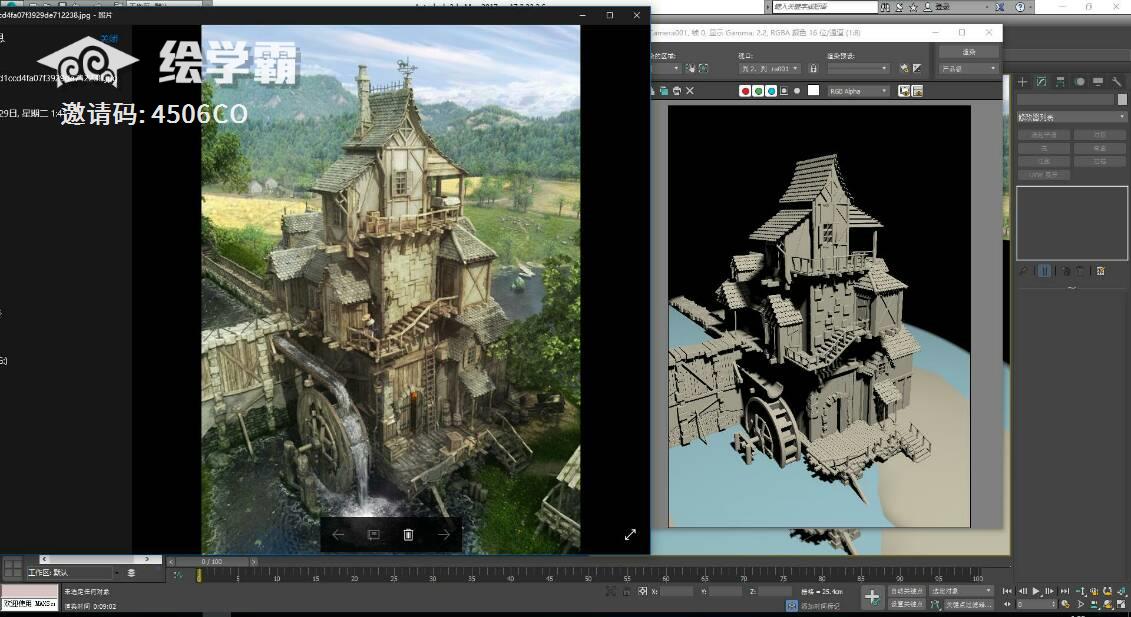Open the Motion tab in command panel
Image resolution: width=1131 pixels, height=617 pixels.
(1080, 82)
